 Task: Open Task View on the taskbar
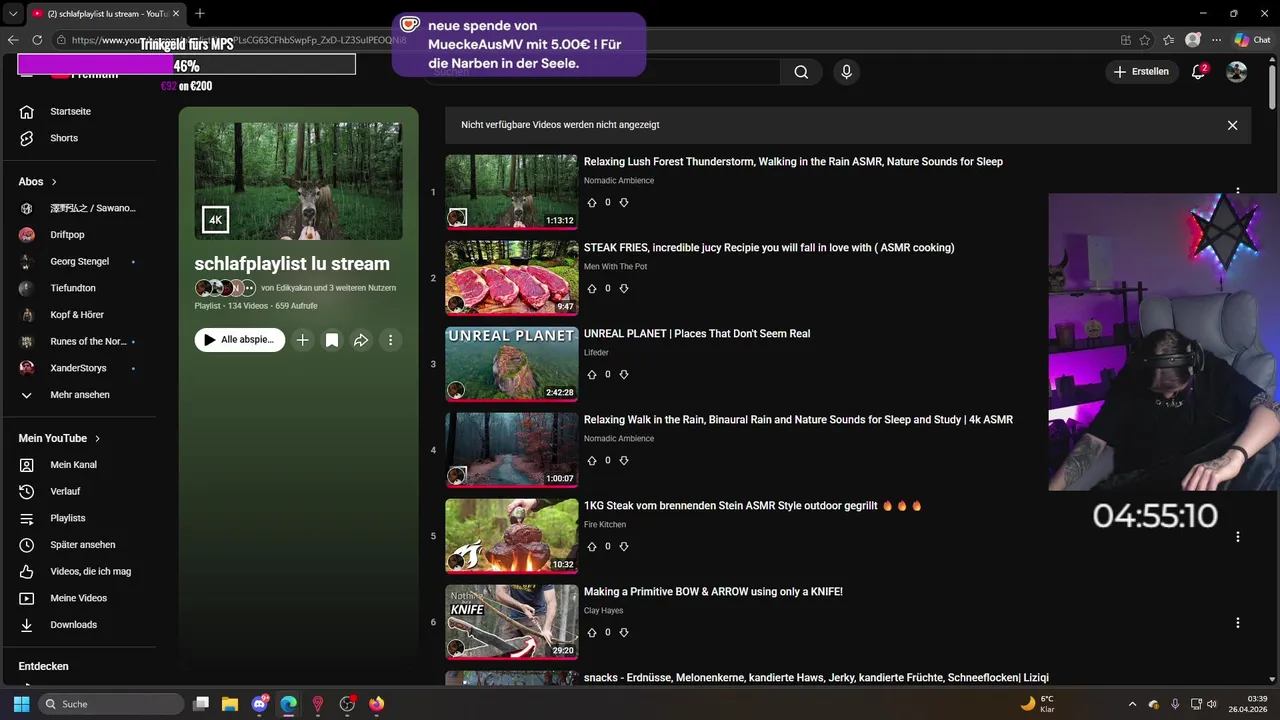point(201,704)
